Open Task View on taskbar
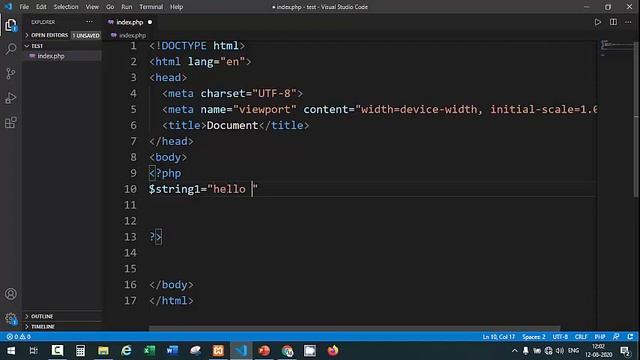Viewport: 640px width, 360px height. [34, 351]
